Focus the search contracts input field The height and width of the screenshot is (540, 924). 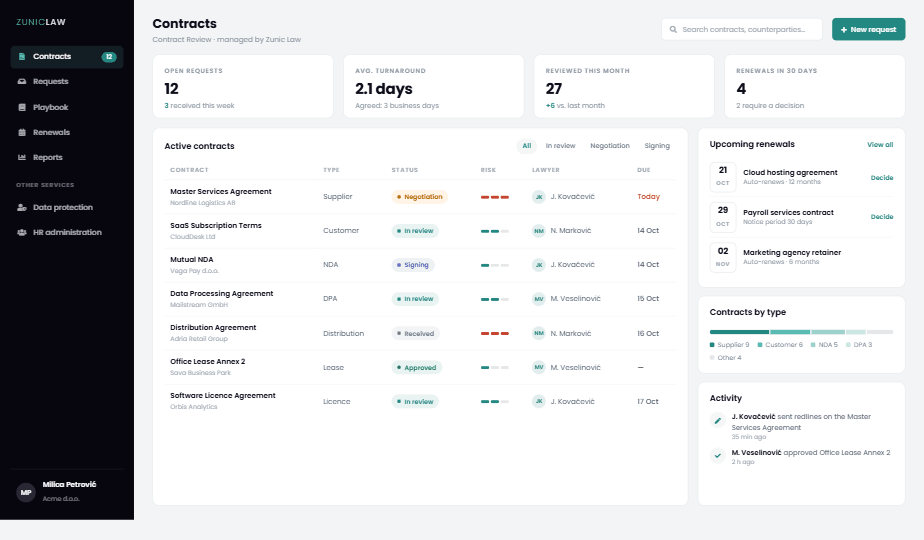742,29
